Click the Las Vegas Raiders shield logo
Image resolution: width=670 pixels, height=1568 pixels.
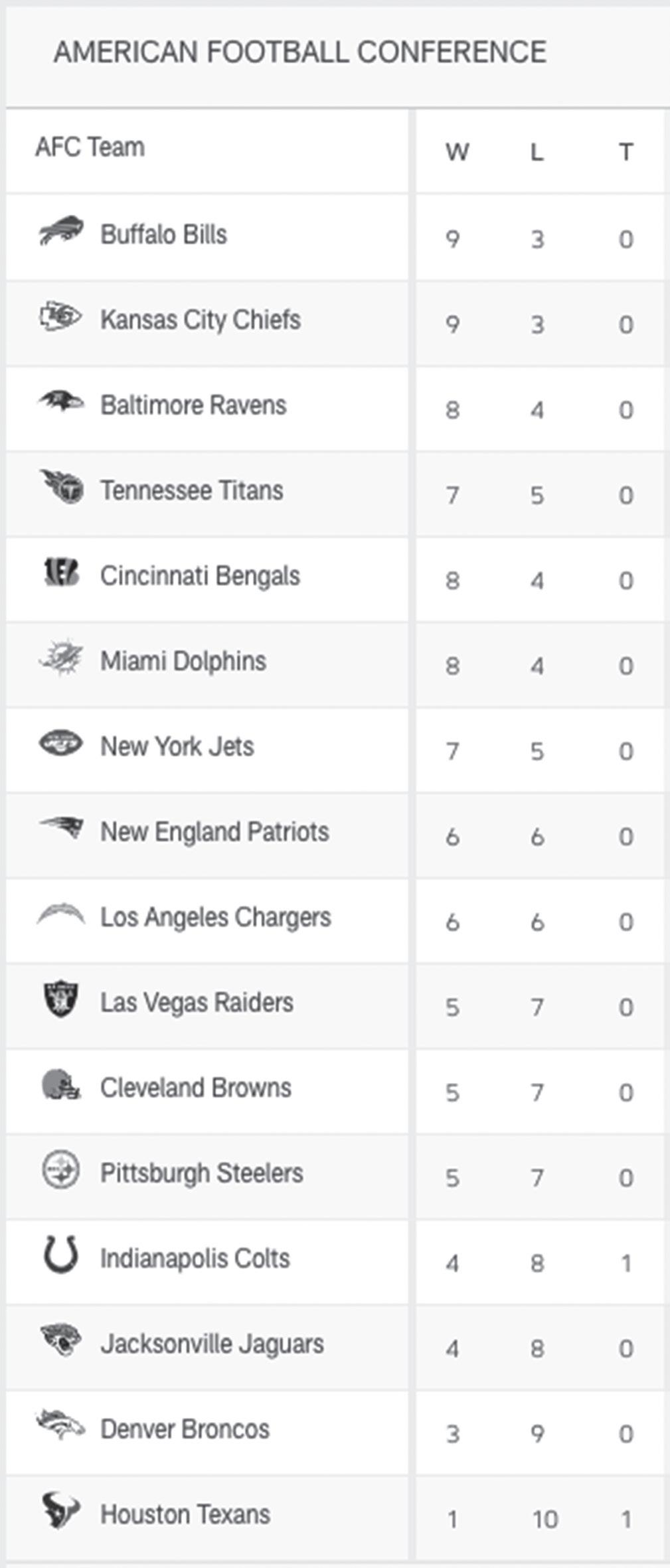[61, 999]
